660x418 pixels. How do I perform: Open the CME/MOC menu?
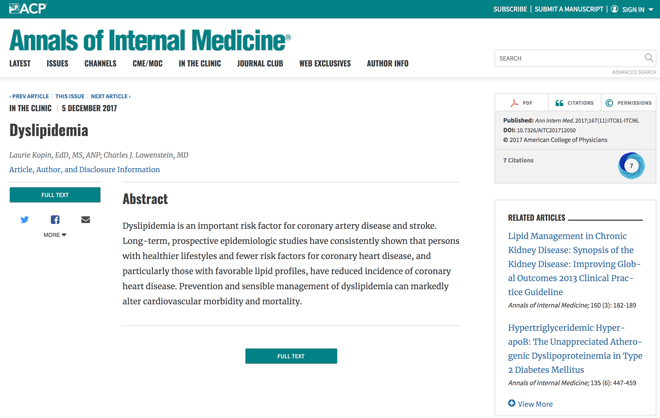click(x=147, y=63)
